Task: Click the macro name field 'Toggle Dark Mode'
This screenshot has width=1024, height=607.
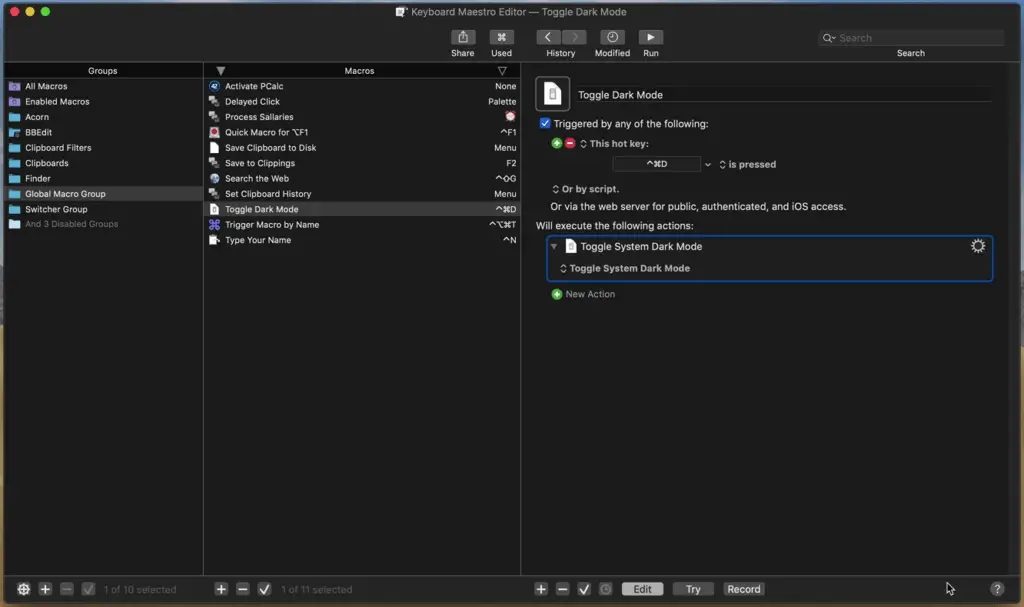Action: (x=784, y=95)
